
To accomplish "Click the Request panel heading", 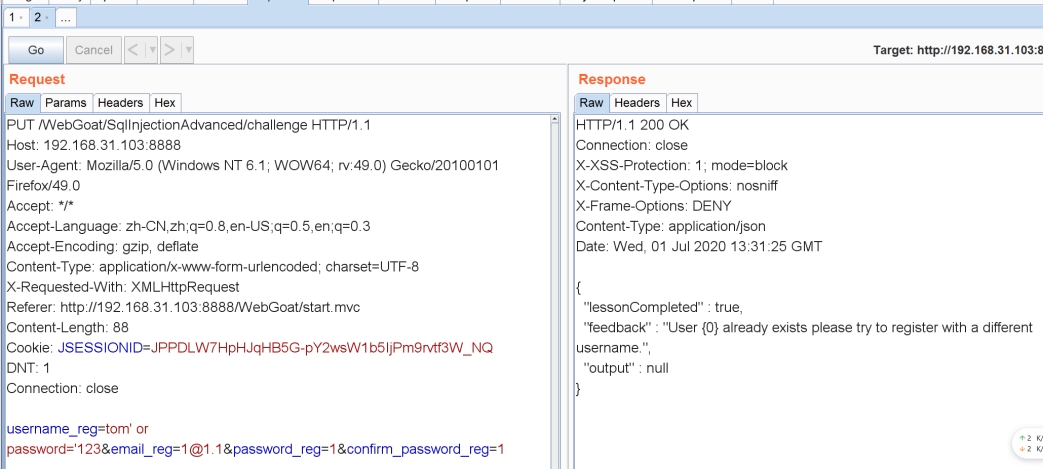I will pos(37,79).
